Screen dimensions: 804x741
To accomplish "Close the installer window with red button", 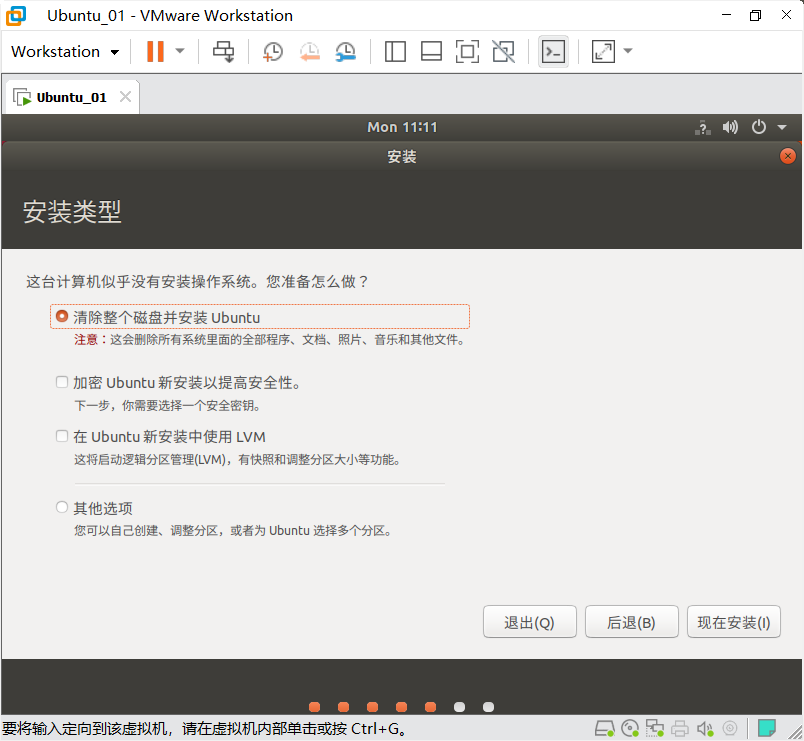I will click(788, 156).
